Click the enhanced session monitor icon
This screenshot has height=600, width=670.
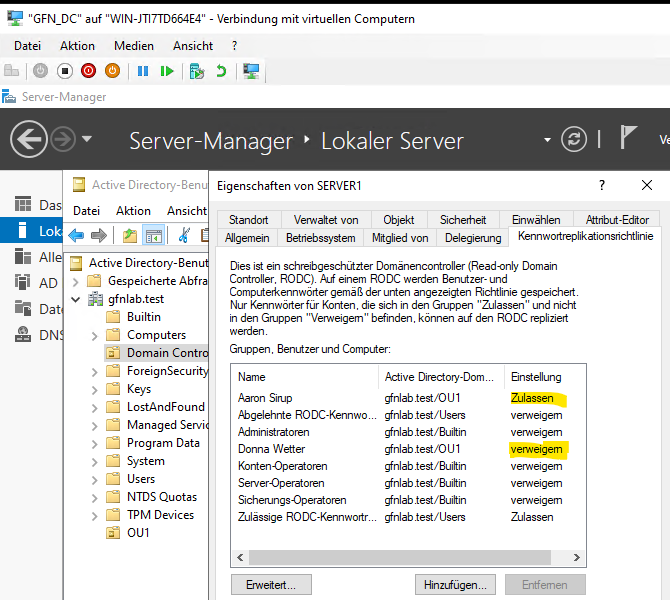click(252, 71)
